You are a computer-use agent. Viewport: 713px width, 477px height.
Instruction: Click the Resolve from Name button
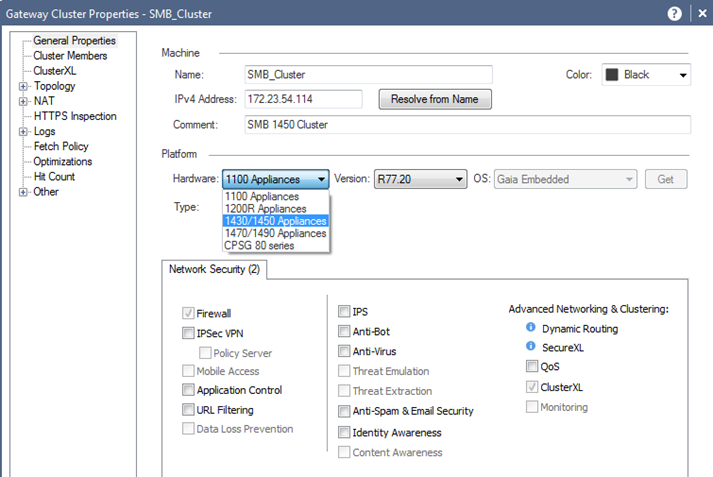tap(435, 99)
